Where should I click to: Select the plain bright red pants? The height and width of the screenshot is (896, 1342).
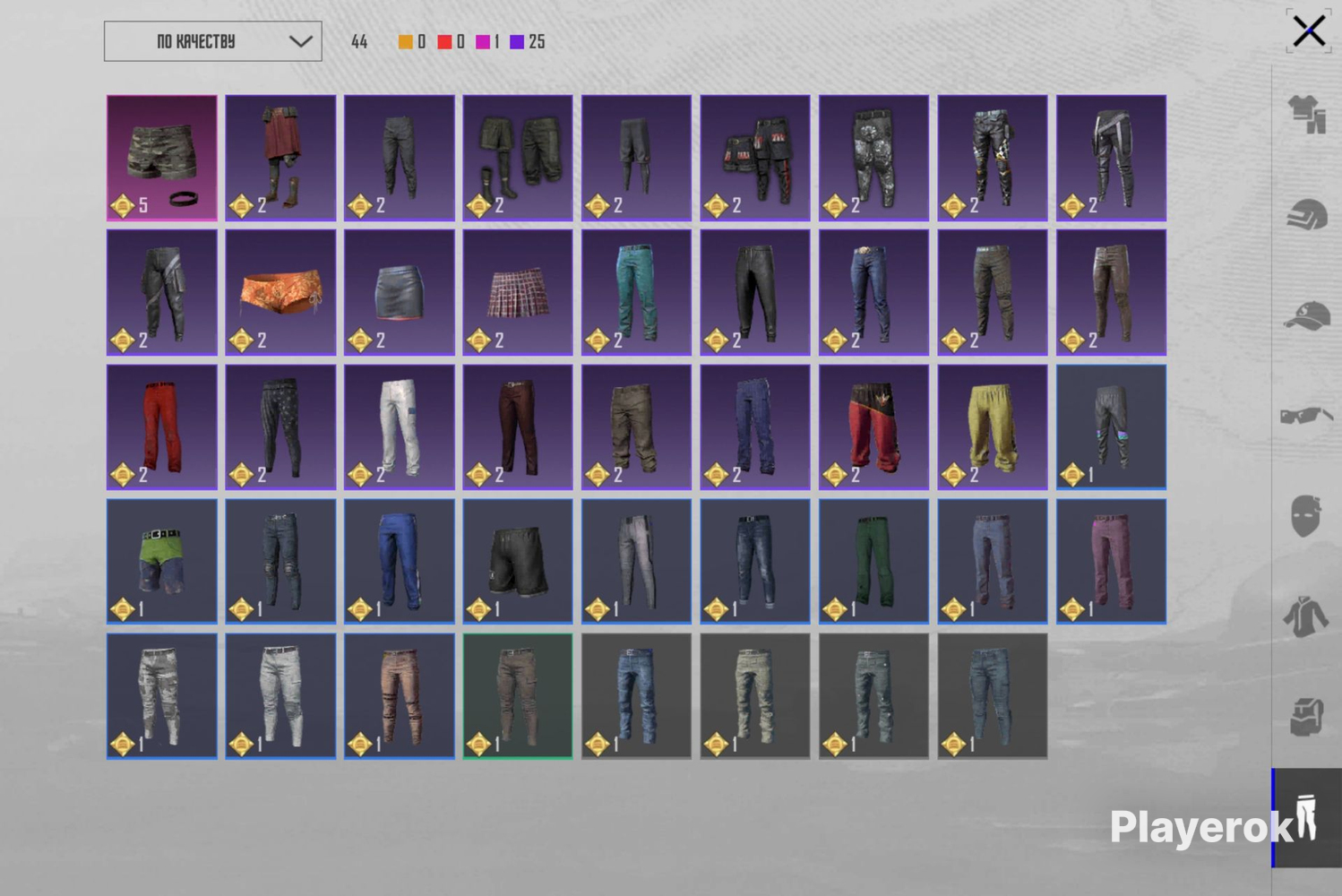(162, 426)
